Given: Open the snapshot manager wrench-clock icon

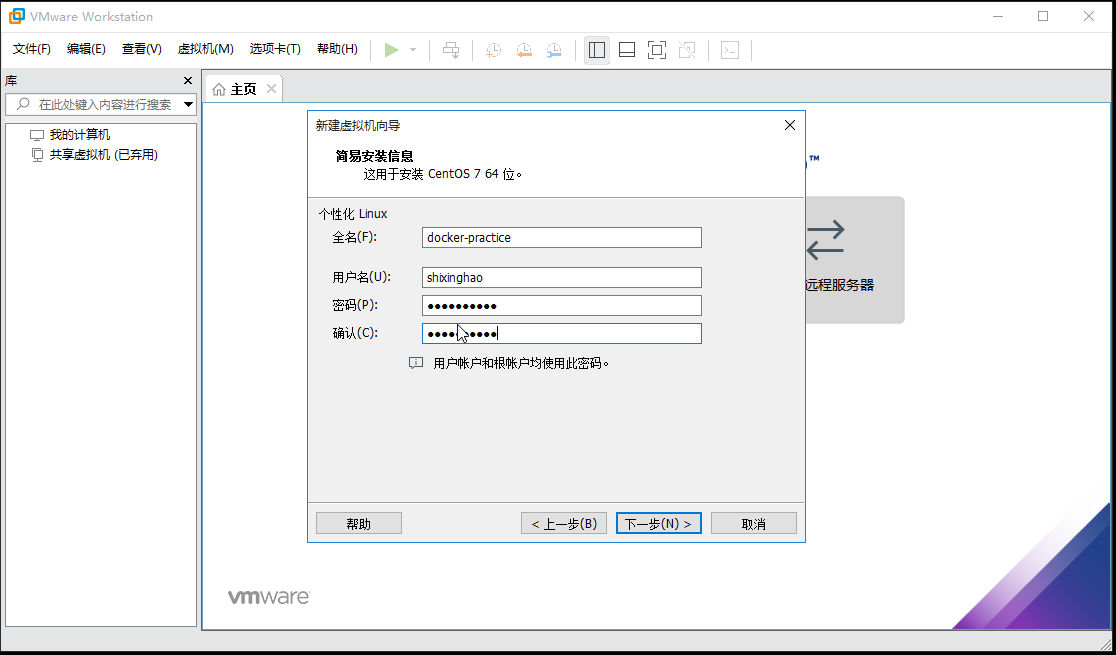Looking at the screenshot, I should tap(554, 50).
